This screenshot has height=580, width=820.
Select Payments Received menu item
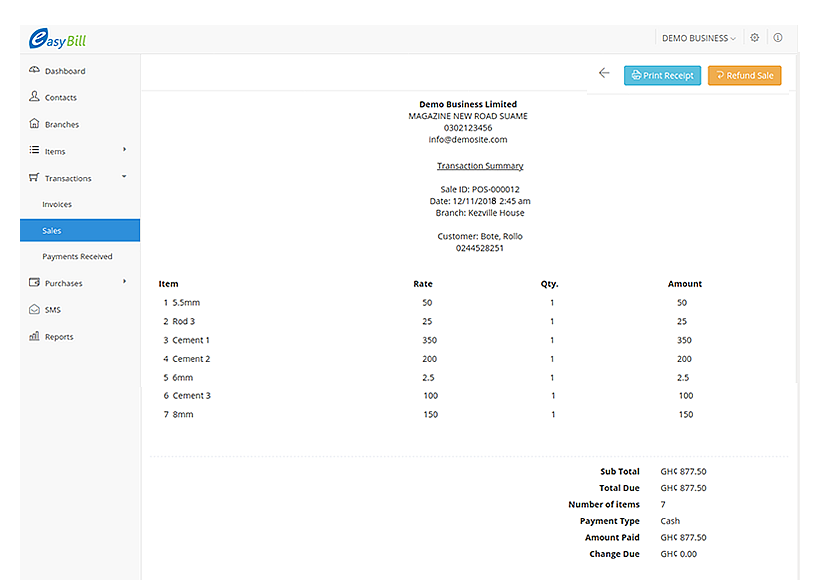(x=77, y=257)
